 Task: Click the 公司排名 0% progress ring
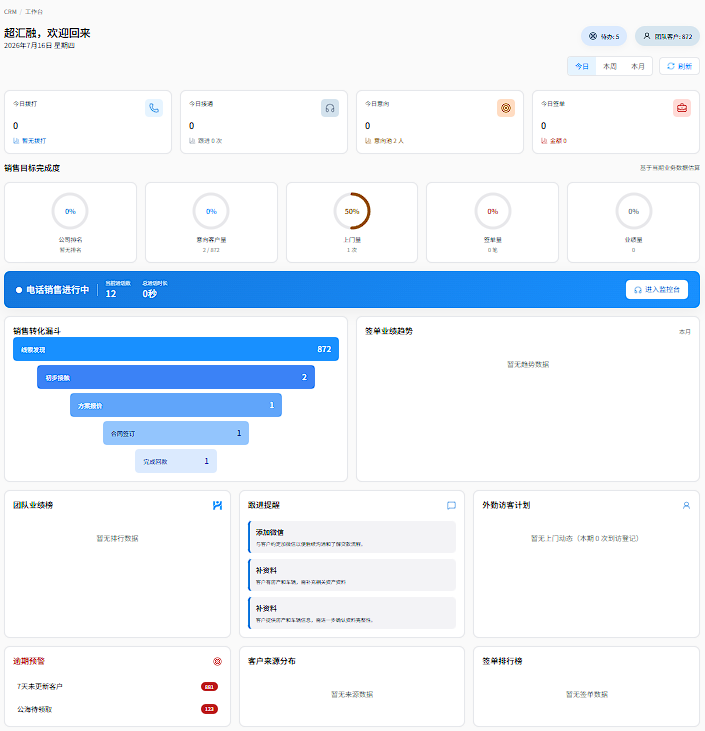70,211
